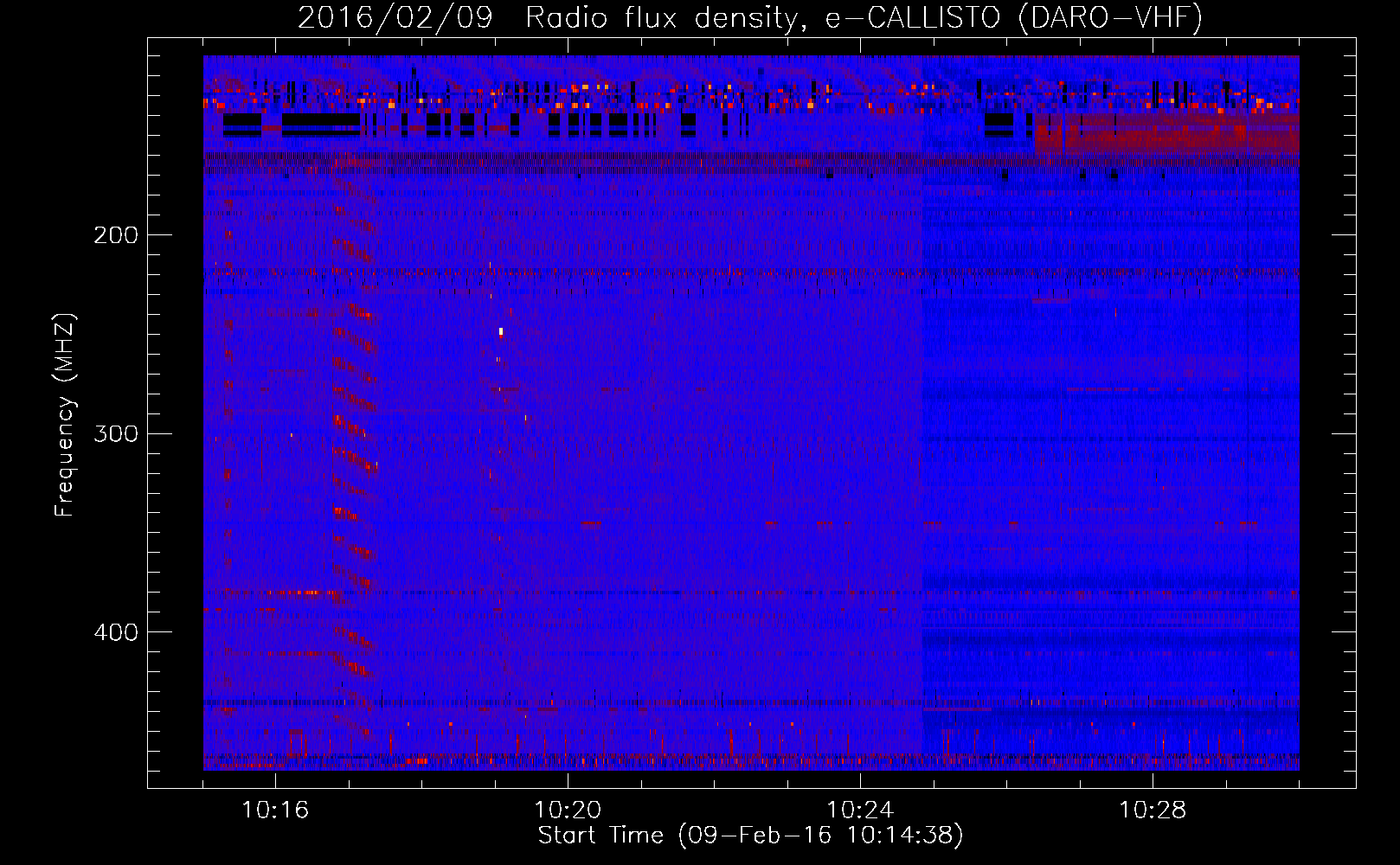Click the '10:20' time tick label
The image size is (1400, 865).
click(x=568, y=811)
